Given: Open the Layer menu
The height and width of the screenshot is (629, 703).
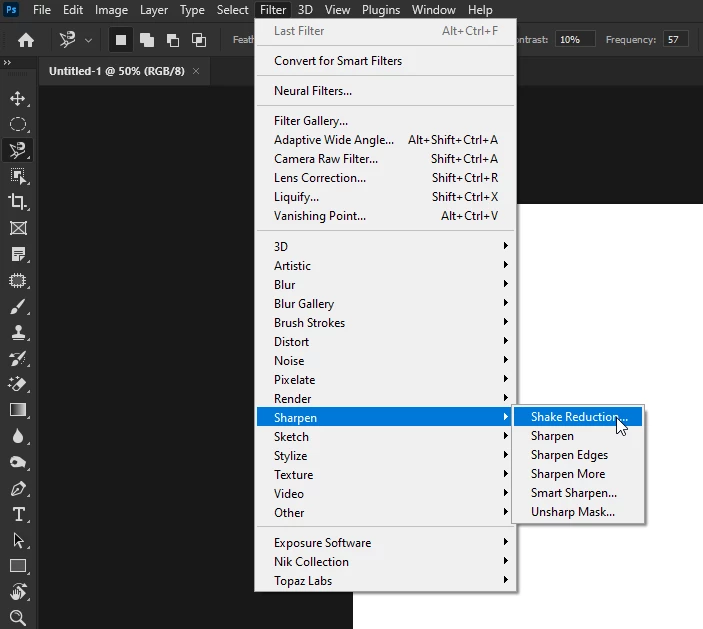Looking at the screenshot, I should pyautogui.click(x=154, y=9).
